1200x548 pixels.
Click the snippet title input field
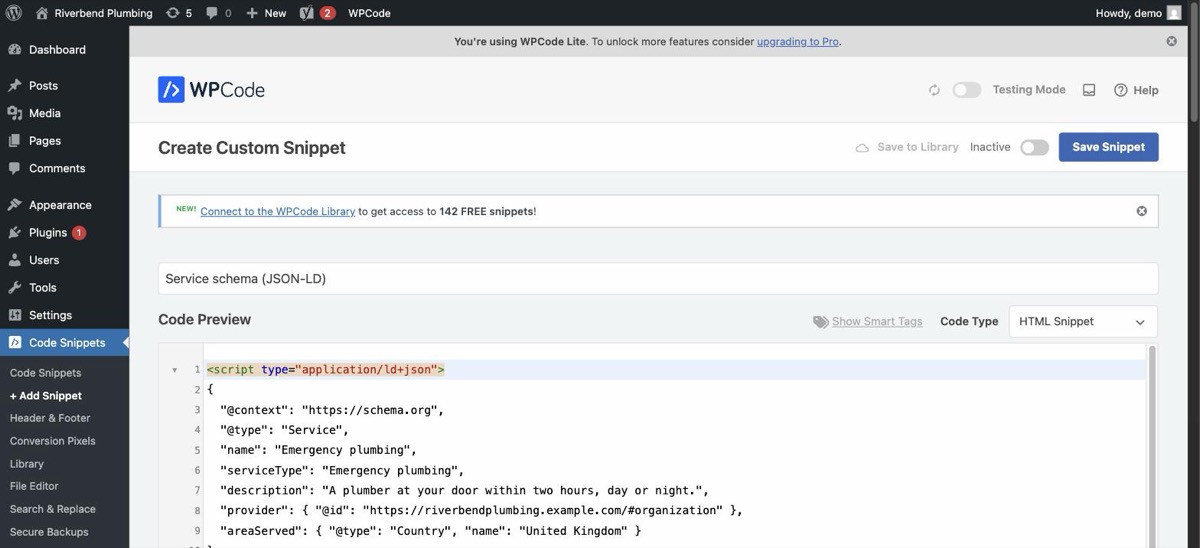[x=658, y=279]
